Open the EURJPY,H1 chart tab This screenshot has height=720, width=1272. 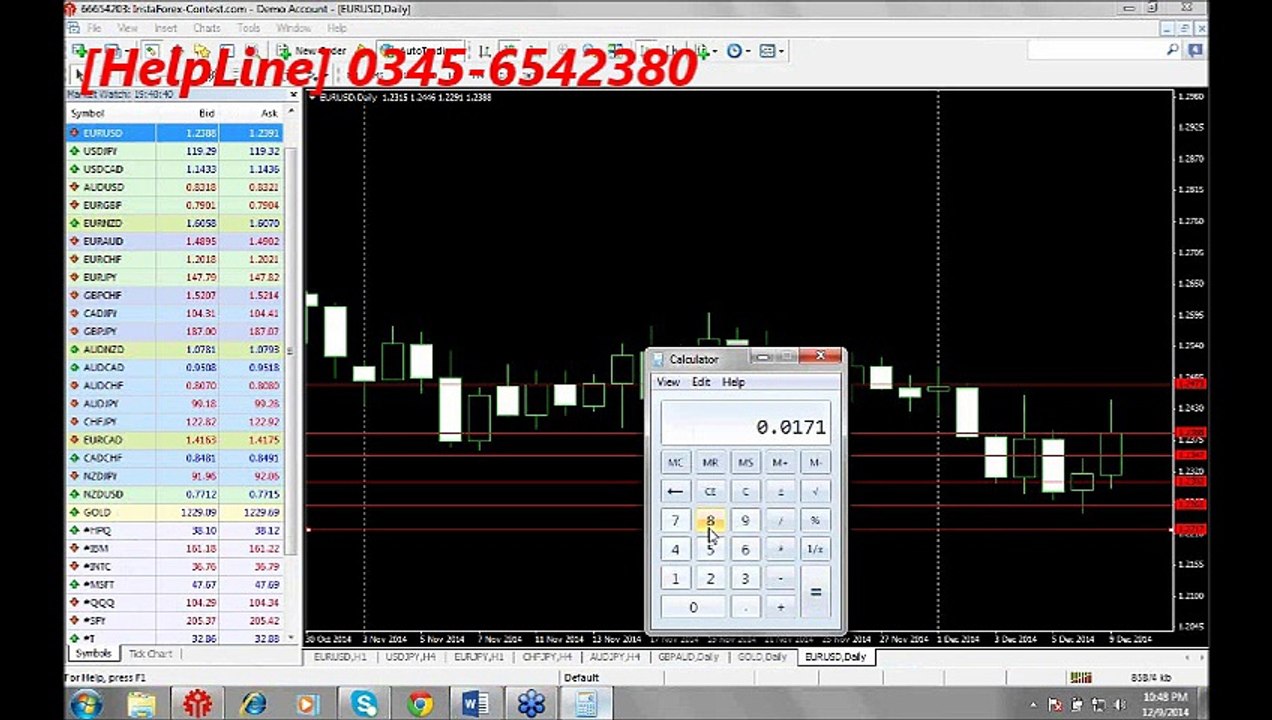click(x=478, y=657)
